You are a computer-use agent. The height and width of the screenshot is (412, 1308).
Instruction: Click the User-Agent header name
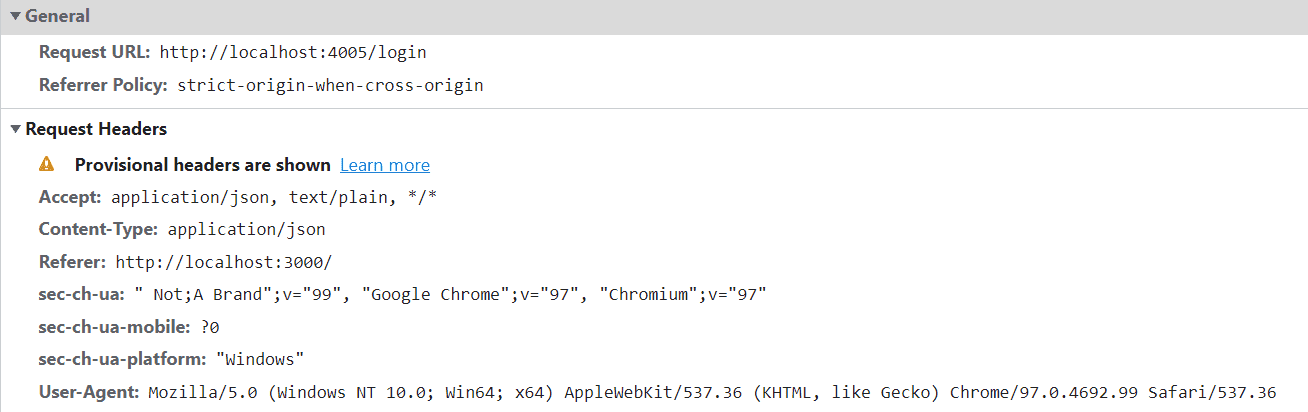tap(89, 392)
